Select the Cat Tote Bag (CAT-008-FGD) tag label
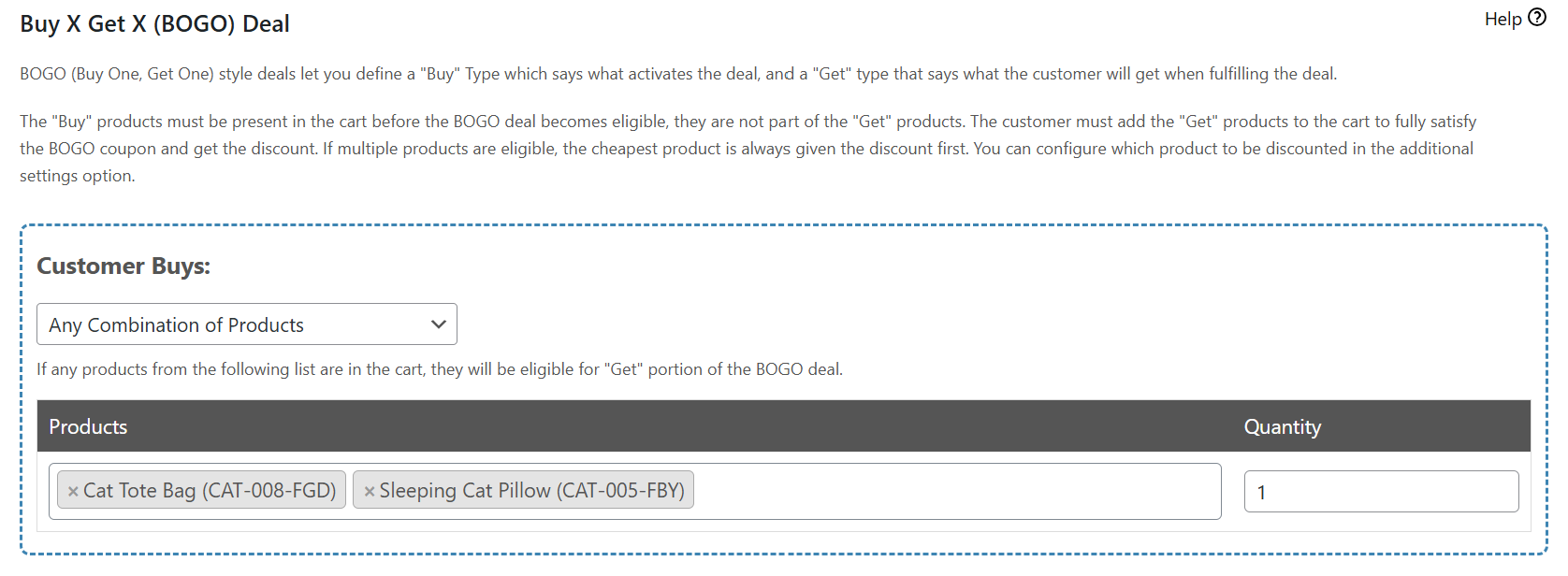Image resolution: width=1568 pixels, height=576 pixels. click(210, 491)
